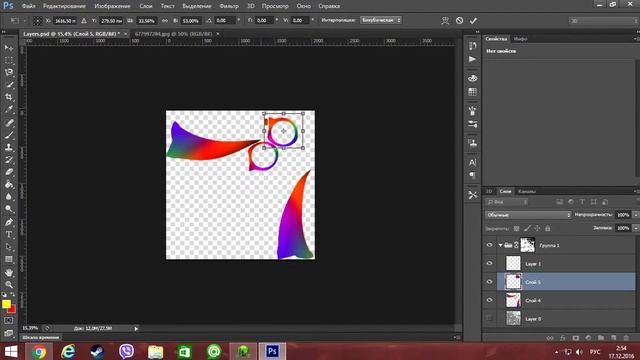Select the Type tool
640x360 pixels.
pos(9,235)
